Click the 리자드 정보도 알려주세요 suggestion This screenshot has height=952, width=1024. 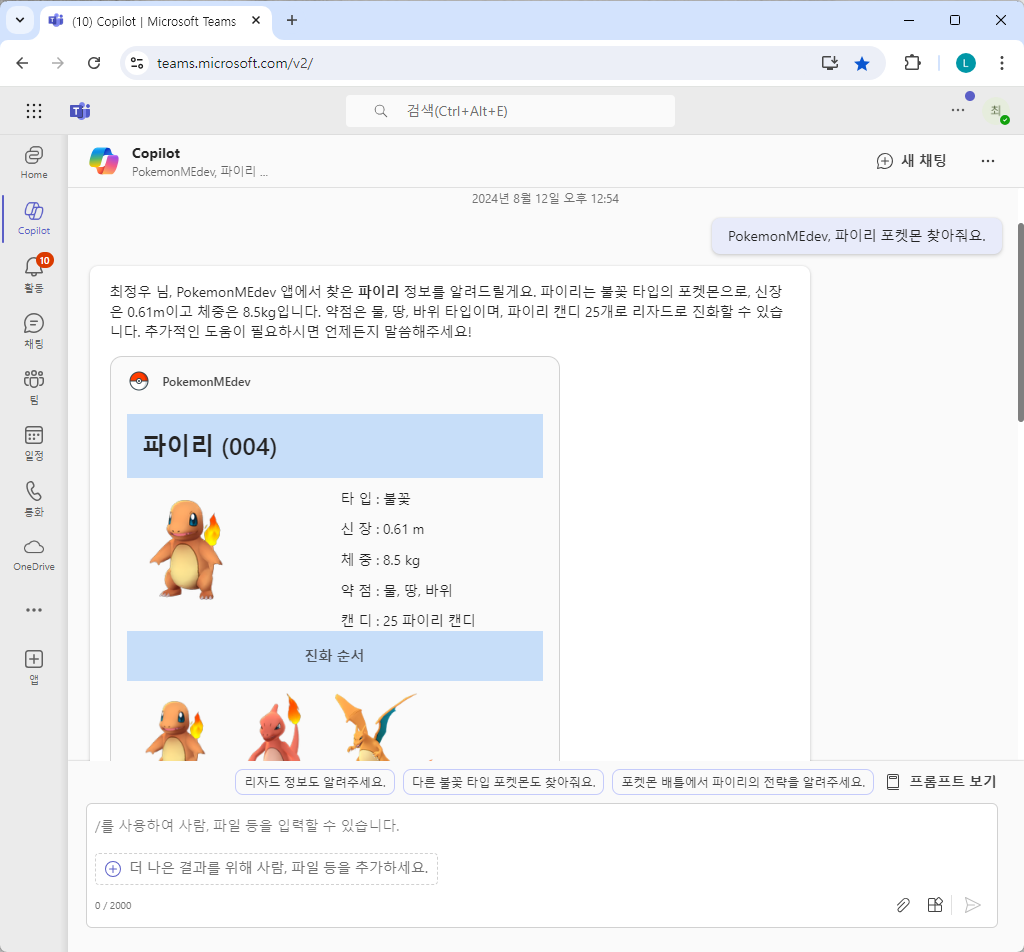(315, 782)
